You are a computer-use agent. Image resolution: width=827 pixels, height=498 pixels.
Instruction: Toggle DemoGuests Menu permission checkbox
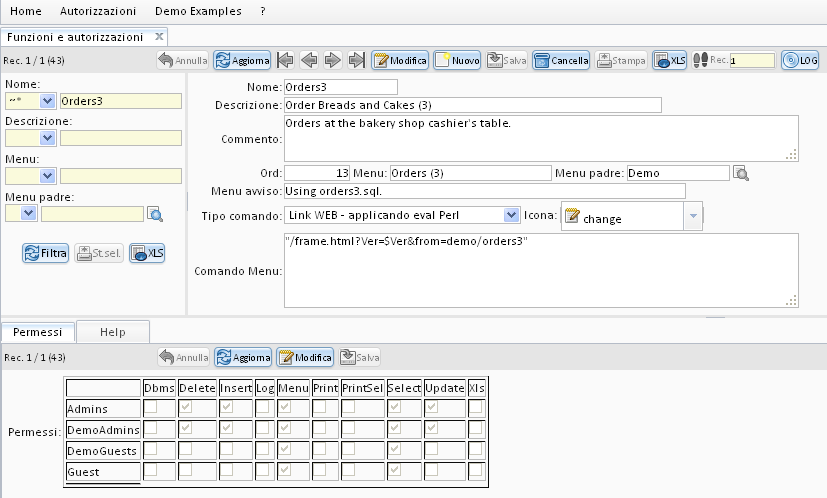pos(284,449)
